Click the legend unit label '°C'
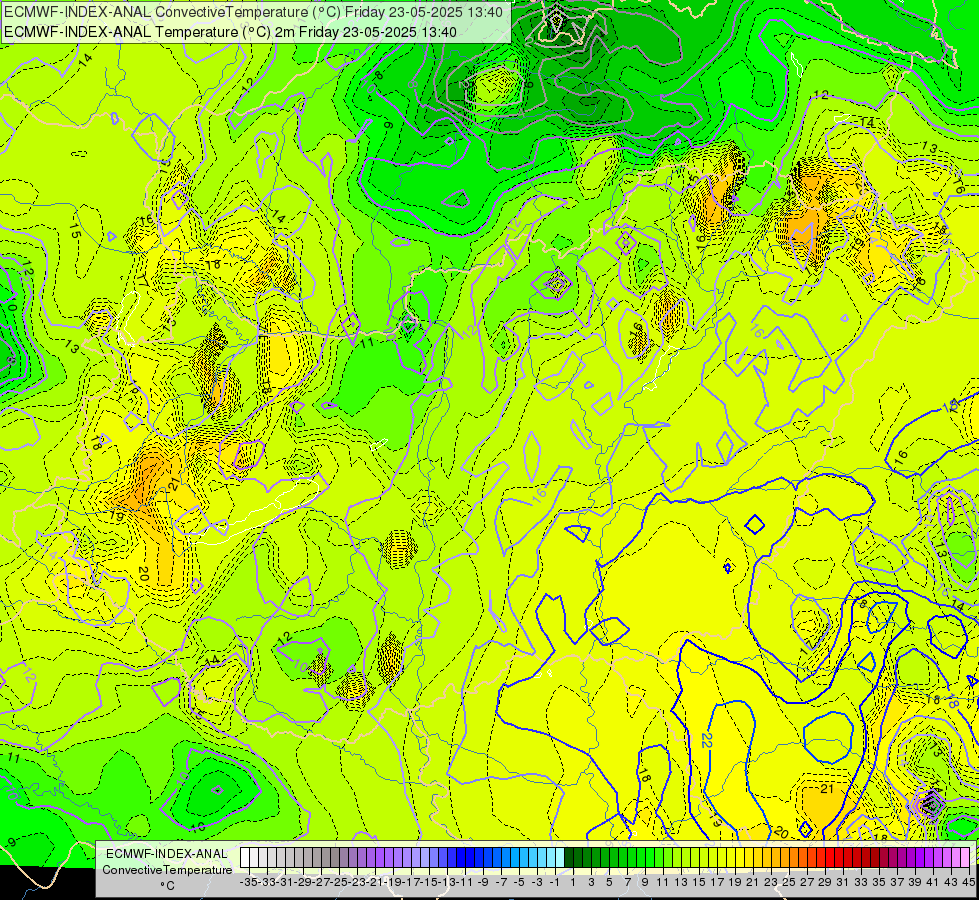This screenshot has width=979, height=900. click(x=167, y=886)
